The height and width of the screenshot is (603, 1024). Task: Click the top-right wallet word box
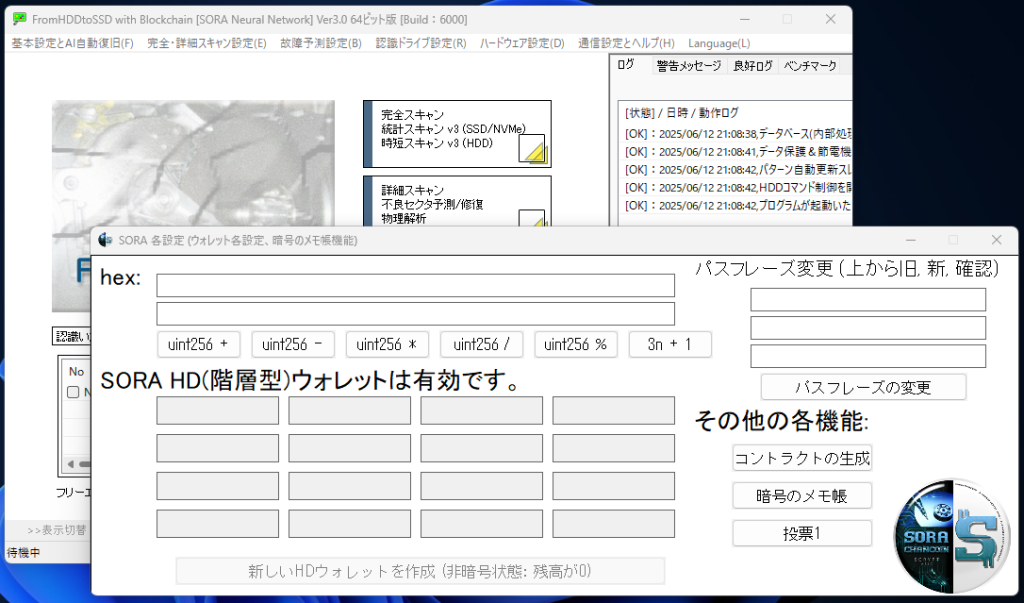click(x=613, y=410)
